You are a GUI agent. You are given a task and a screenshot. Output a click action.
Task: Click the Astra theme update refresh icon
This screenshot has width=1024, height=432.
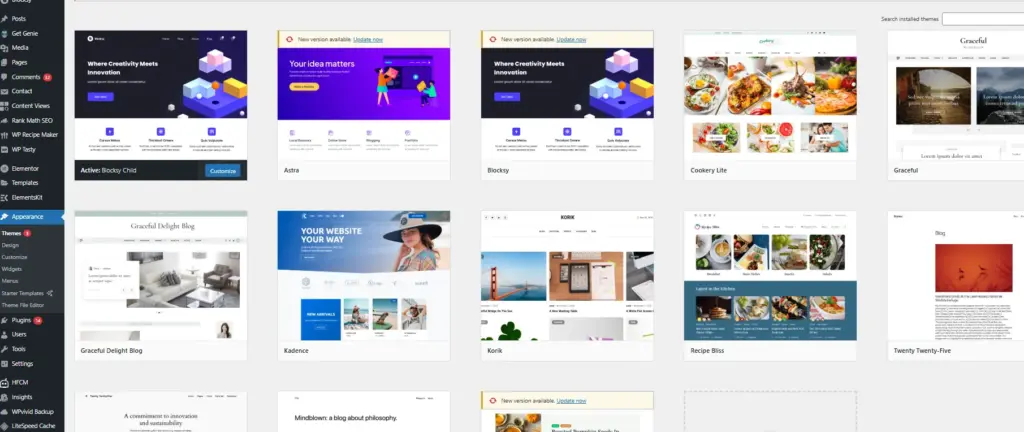[288, 39]
